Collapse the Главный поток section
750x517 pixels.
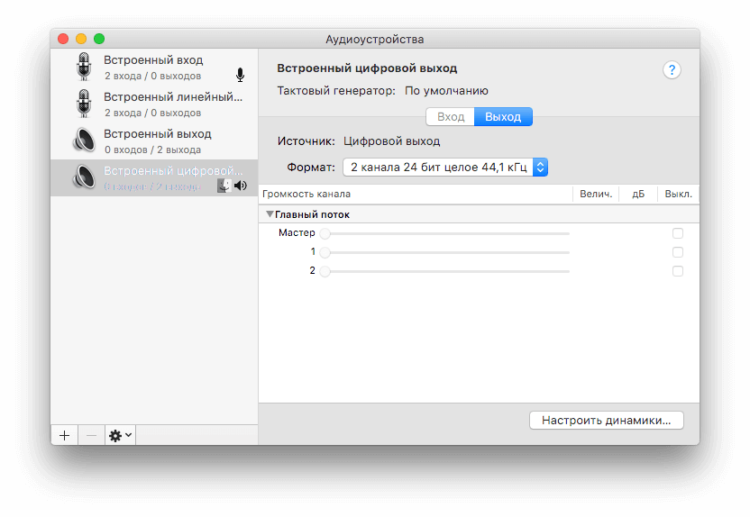coord(270,214)
